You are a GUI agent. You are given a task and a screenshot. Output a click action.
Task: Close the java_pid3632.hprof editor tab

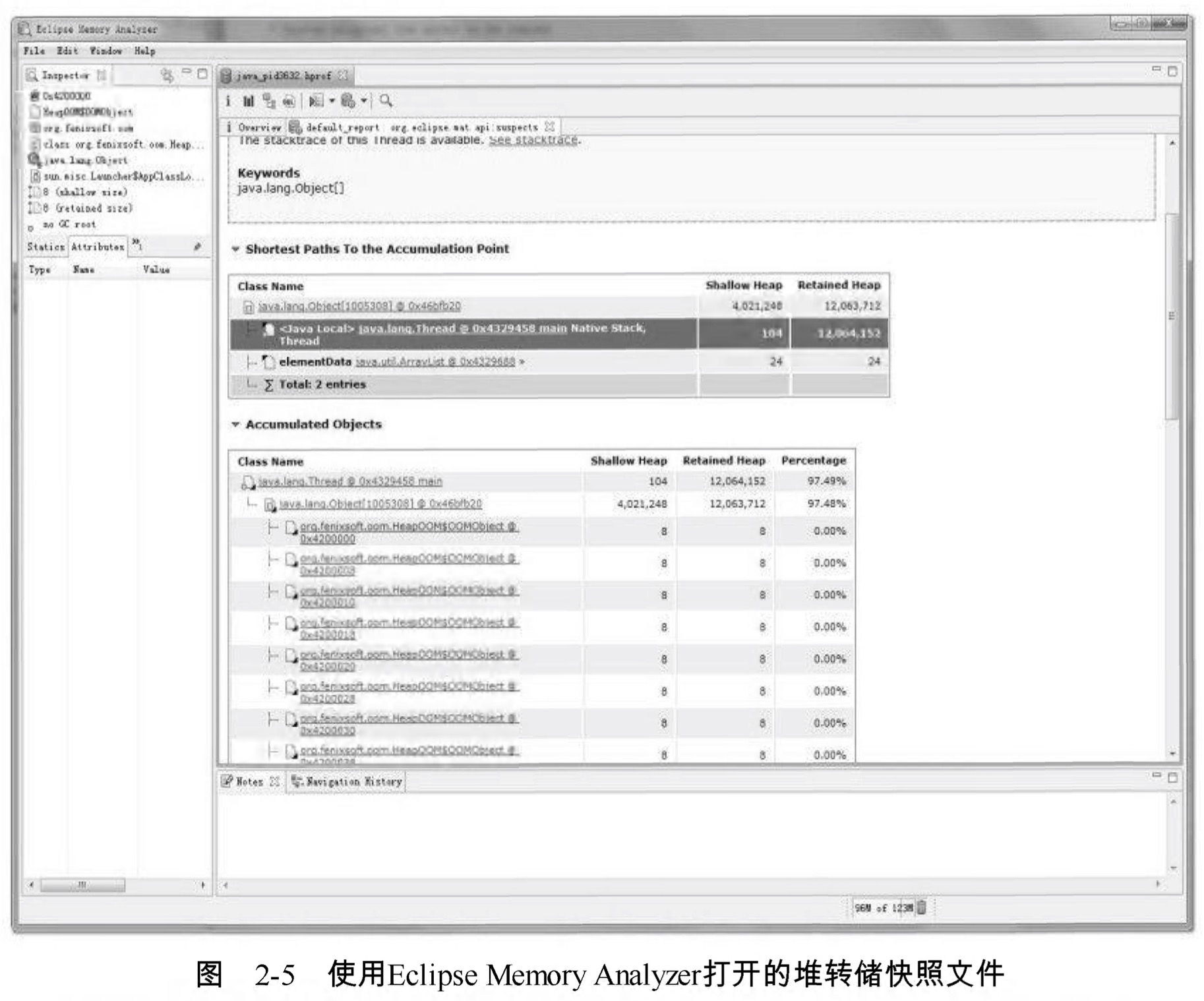[342, 75]
